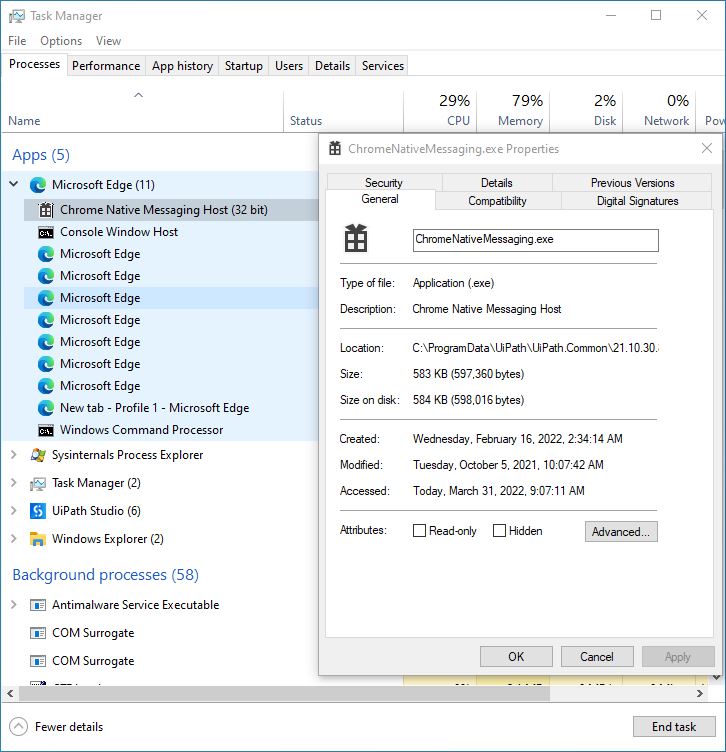Open the Security tab in Properties
Screen dimensions: 726x752
[x=384, y=183]
